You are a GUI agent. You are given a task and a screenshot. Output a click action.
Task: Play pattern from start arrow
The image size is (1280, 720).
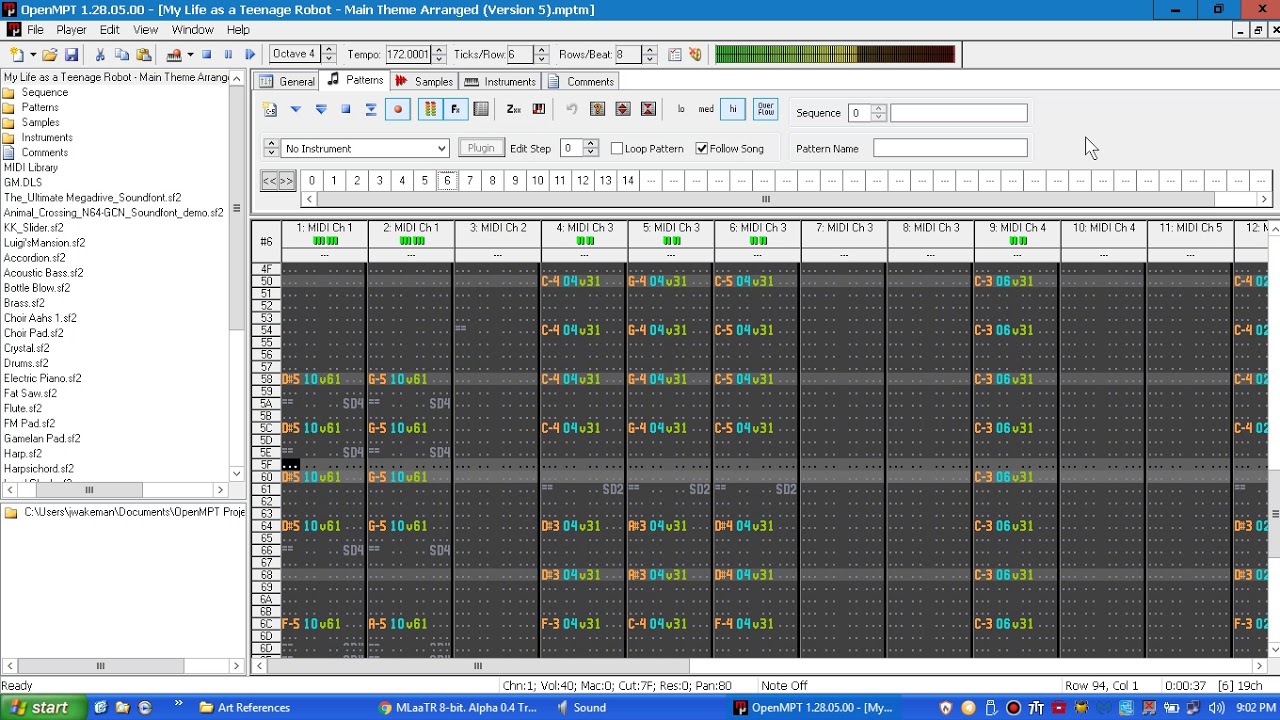(321, 110)
